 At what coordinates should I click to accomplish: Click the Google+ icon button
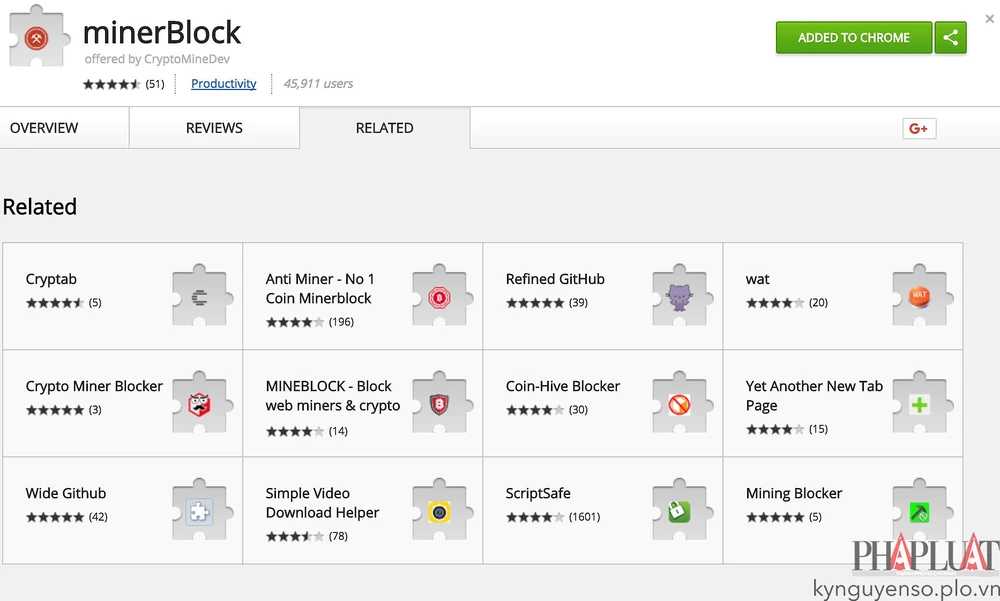click(x=918, y=128)
